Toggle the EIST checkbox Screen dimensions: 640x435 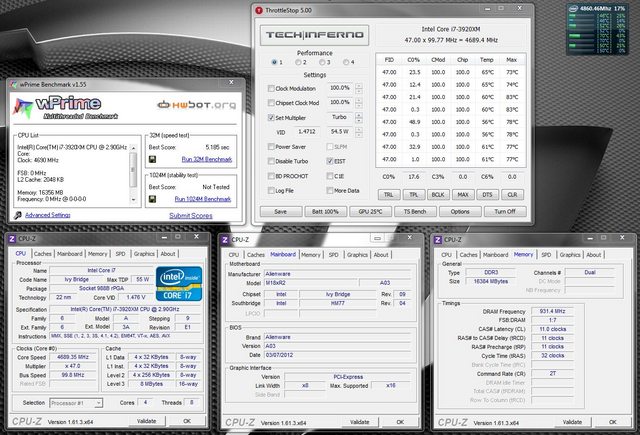click(x=330, y=161)
